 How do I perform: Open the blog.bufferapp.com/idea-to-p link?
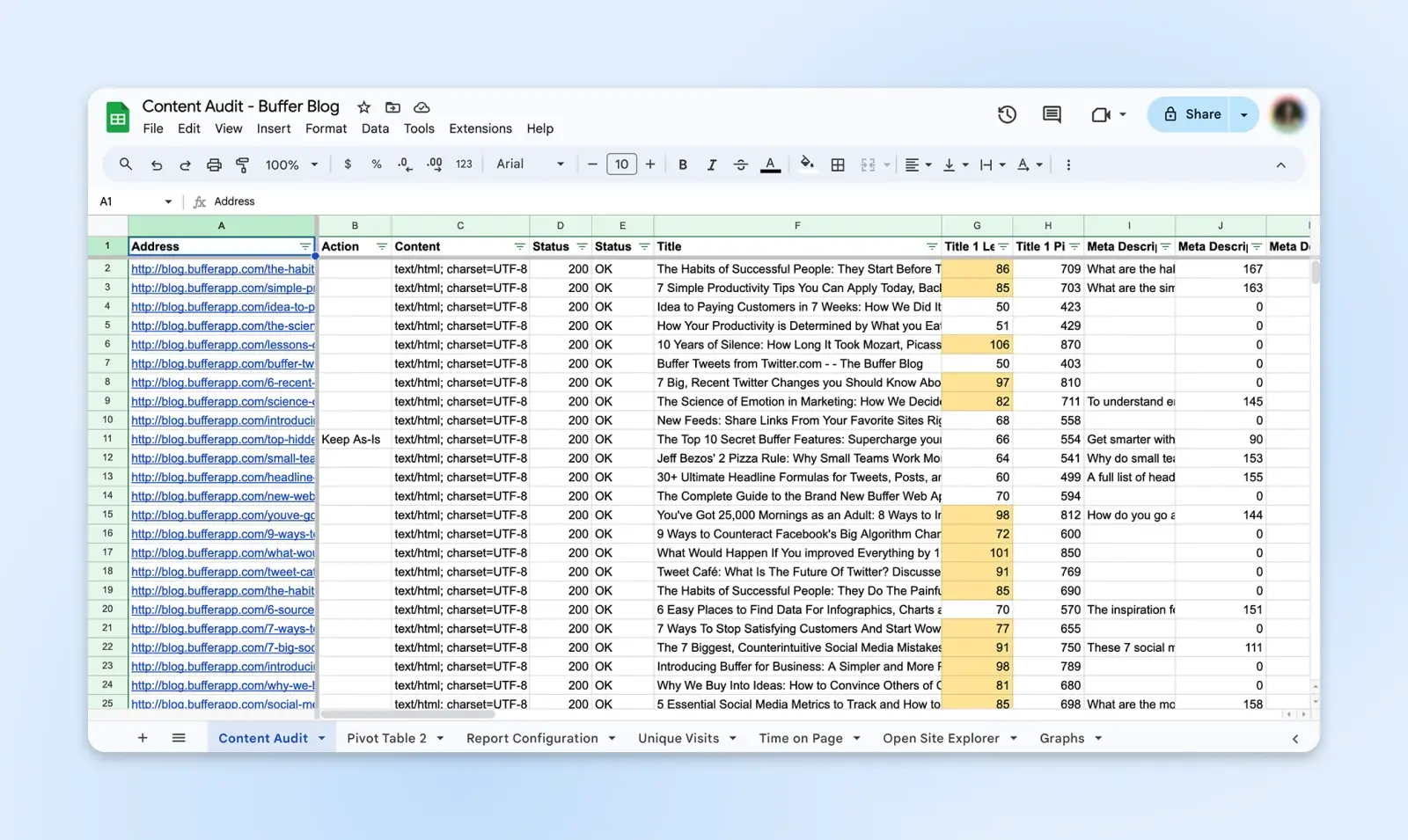click(223, 307)
